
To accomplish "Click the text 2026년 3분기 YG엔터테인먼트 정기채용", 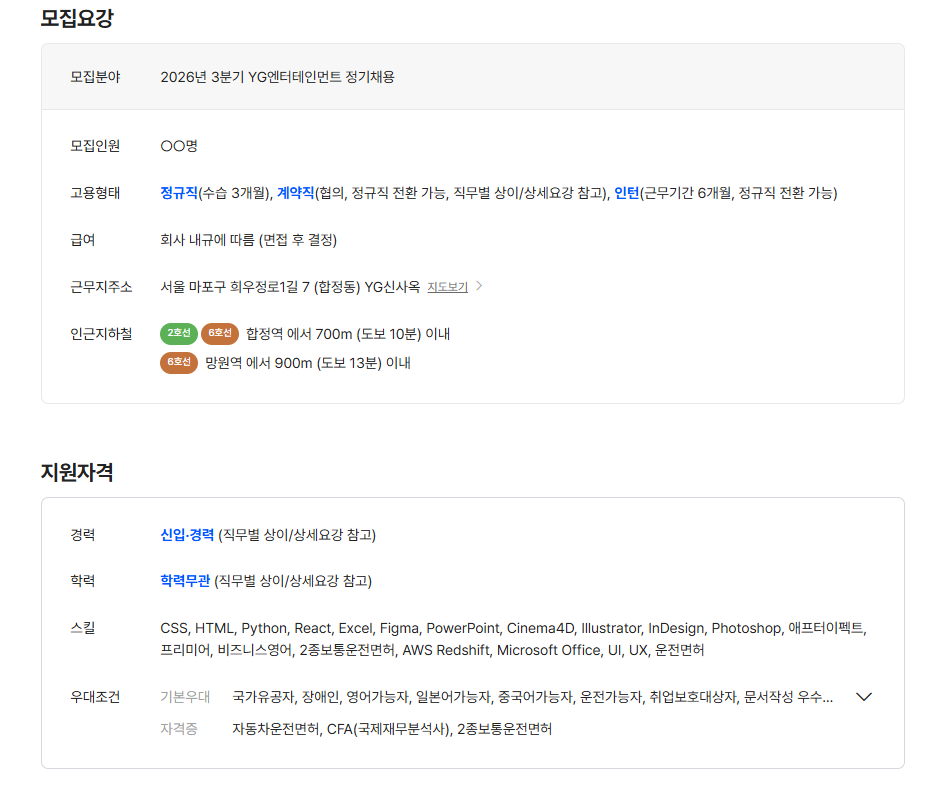I will (277, 77).
